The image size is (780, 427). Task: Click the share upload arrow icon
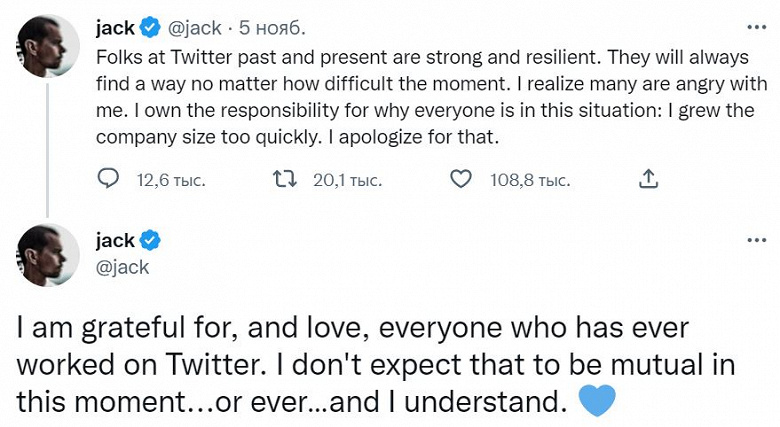pyautogui.click(x=648, y=180)
